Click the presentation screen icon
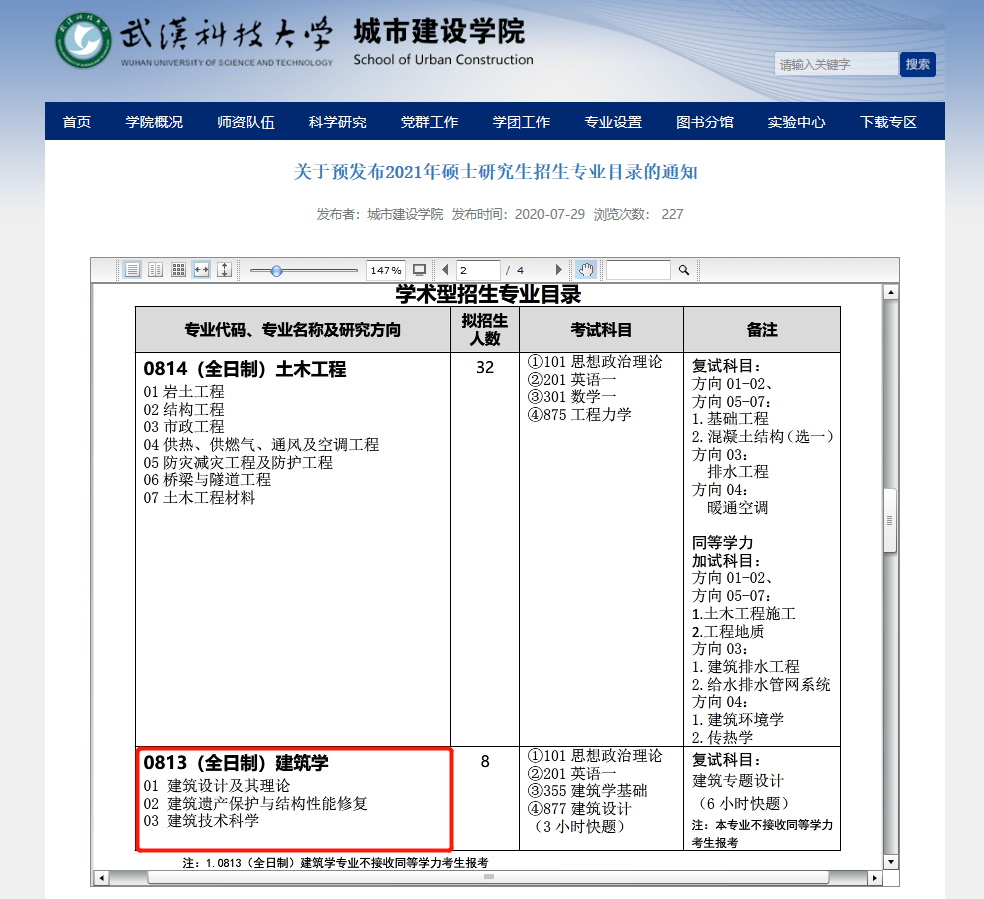 click(421, 269)
